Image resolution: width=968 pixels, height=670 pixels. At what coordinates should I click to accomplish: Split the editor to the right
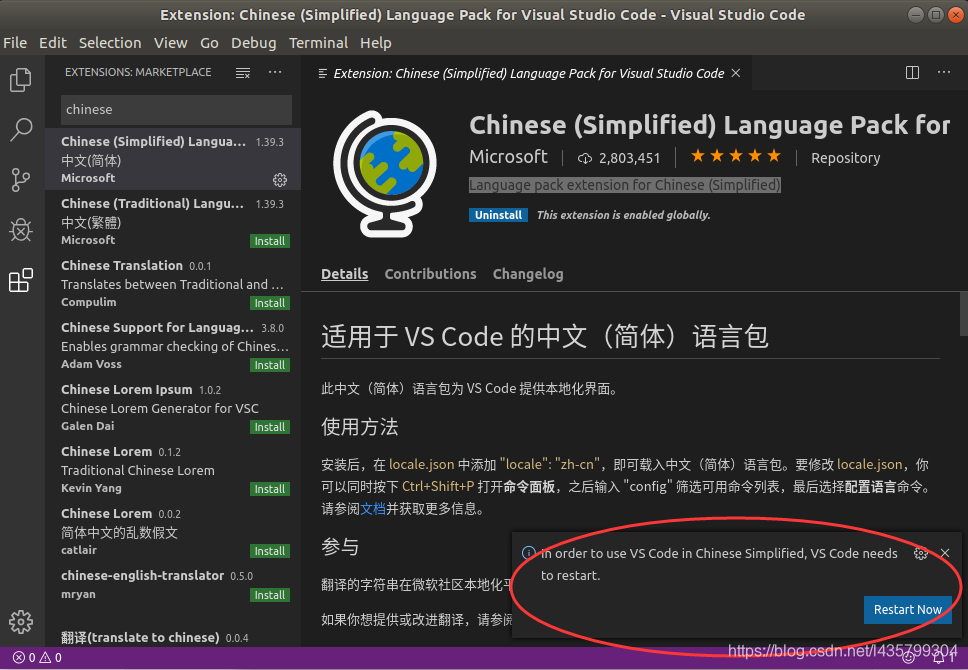pyautogui.click(x=912, y=73)
